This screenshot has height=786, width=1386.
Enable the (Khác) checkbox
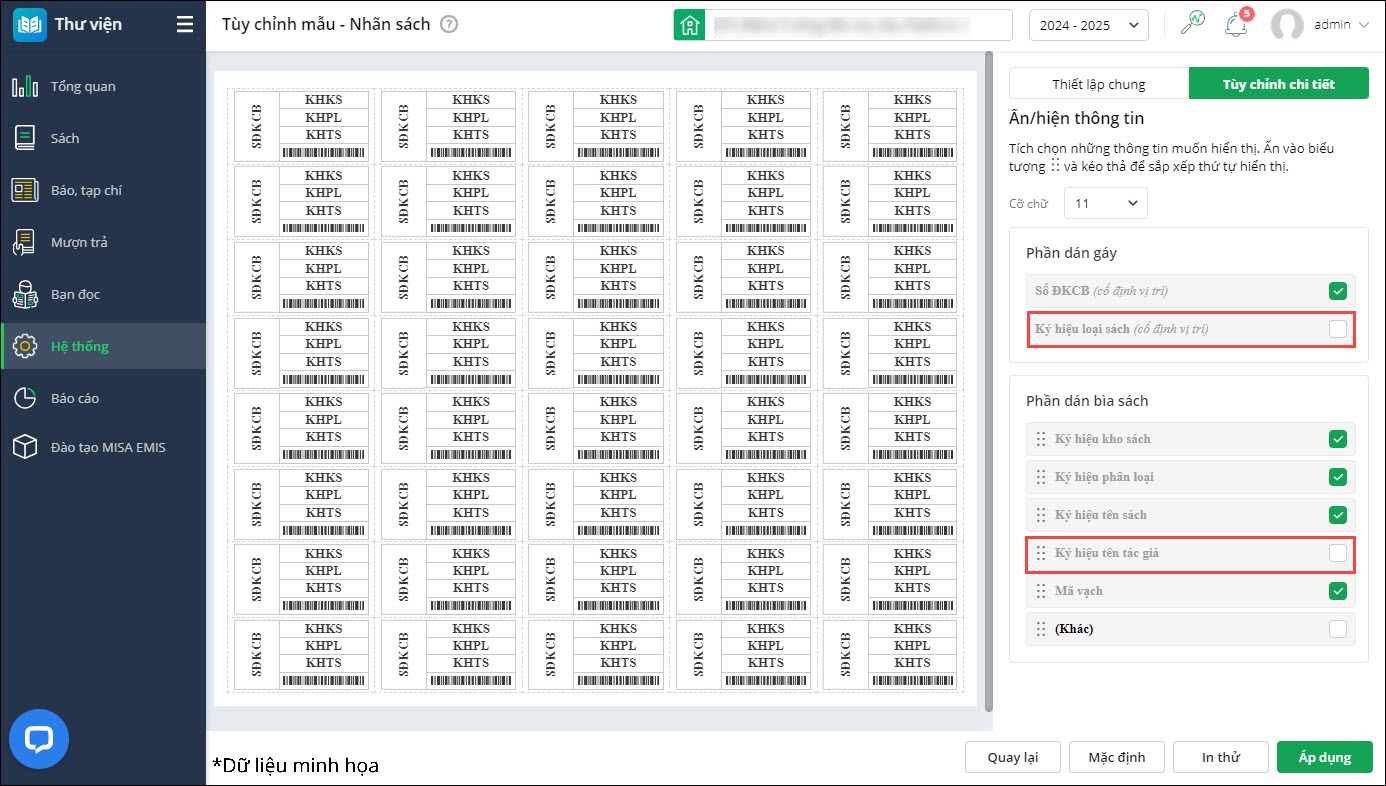(x=1338, y=629)
